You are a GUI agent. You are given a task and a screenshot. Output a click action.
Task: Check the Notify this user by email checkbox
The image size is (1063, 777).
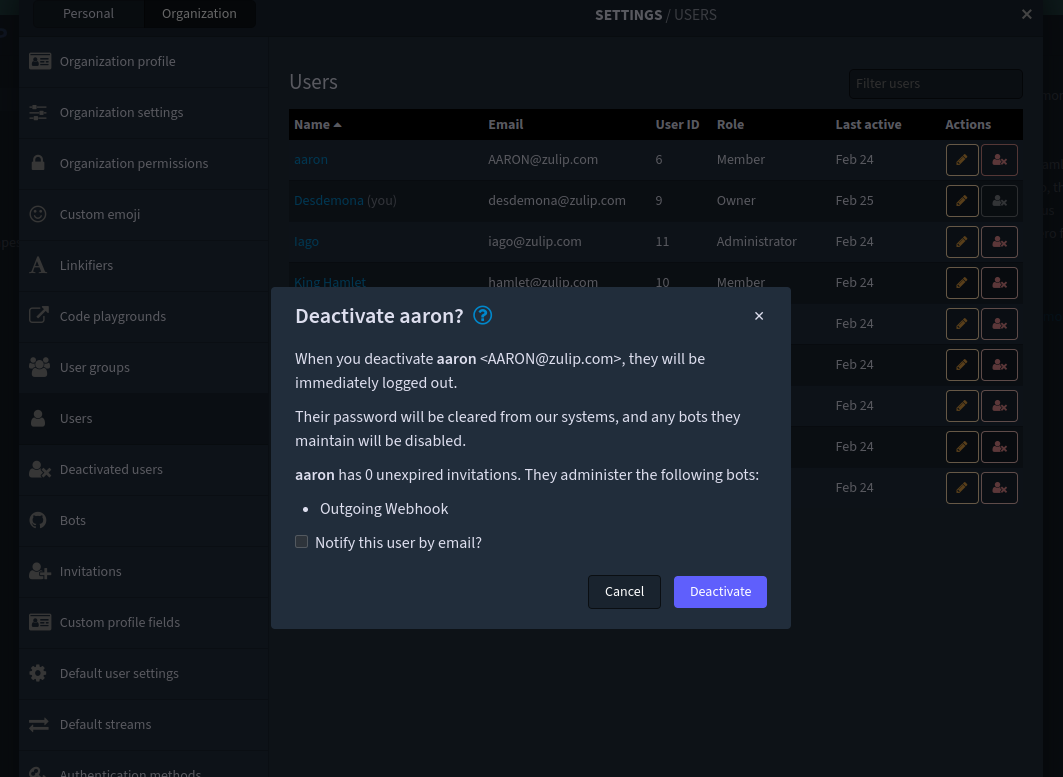(301, 541)
